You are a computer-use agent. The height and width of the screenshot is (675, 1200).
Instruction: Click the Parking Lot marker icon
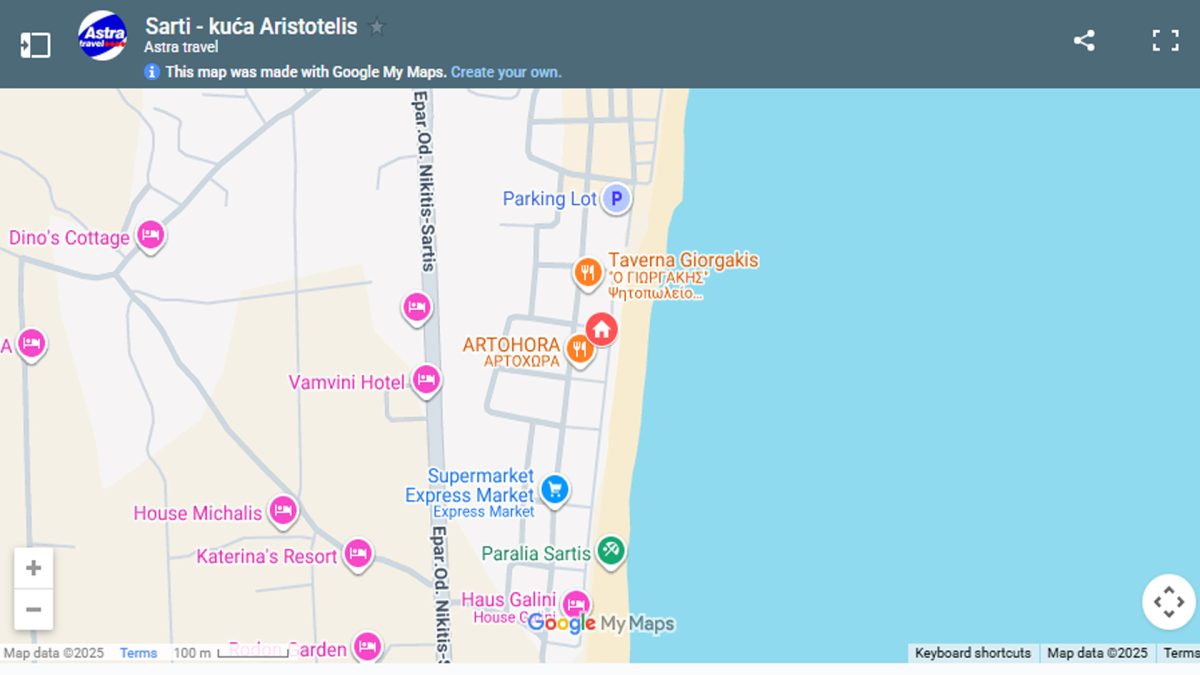616,199
